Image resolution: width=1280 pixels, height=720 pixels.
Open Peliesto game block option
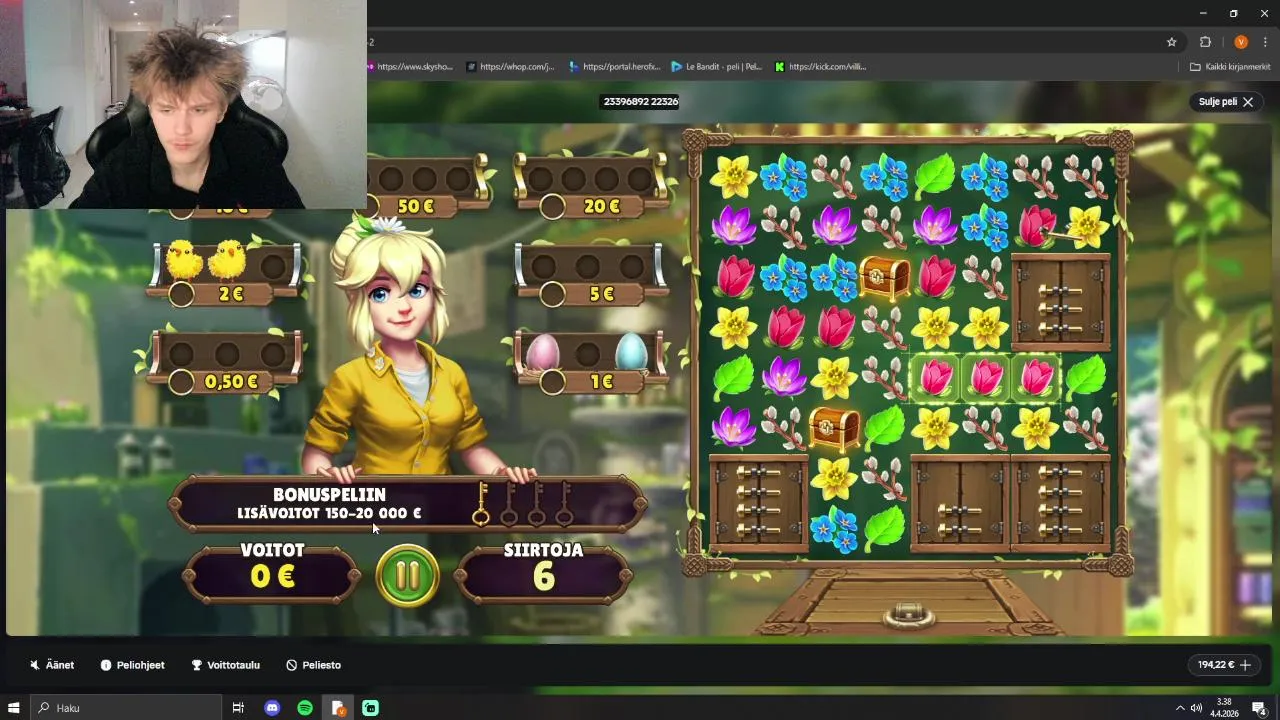313,665
